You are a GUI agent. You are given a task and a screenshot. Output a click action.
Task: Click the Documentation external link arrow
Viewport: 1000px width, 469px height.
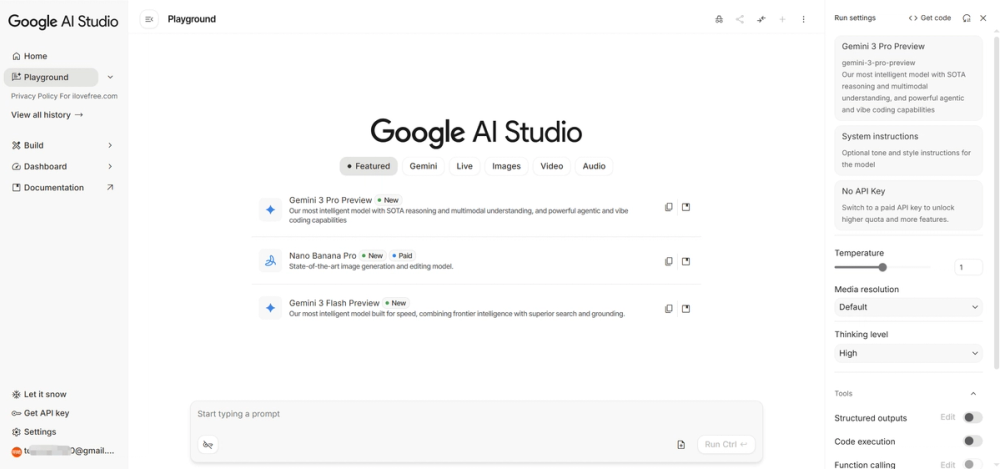(x=110, y=187)
